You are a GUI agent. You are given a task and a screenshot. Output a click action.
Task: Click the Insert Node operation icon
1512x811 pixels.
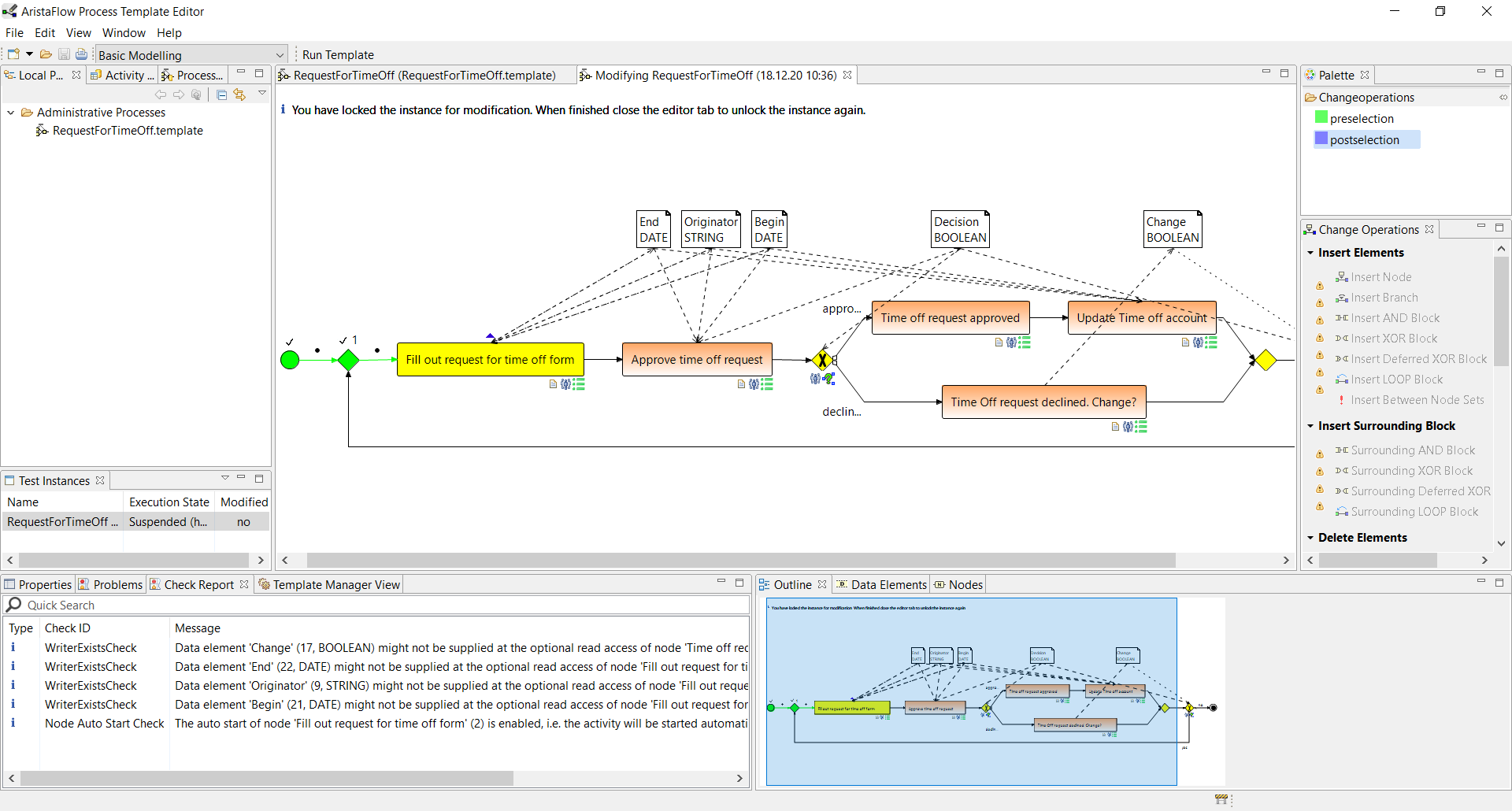[x=1342, y=277]
